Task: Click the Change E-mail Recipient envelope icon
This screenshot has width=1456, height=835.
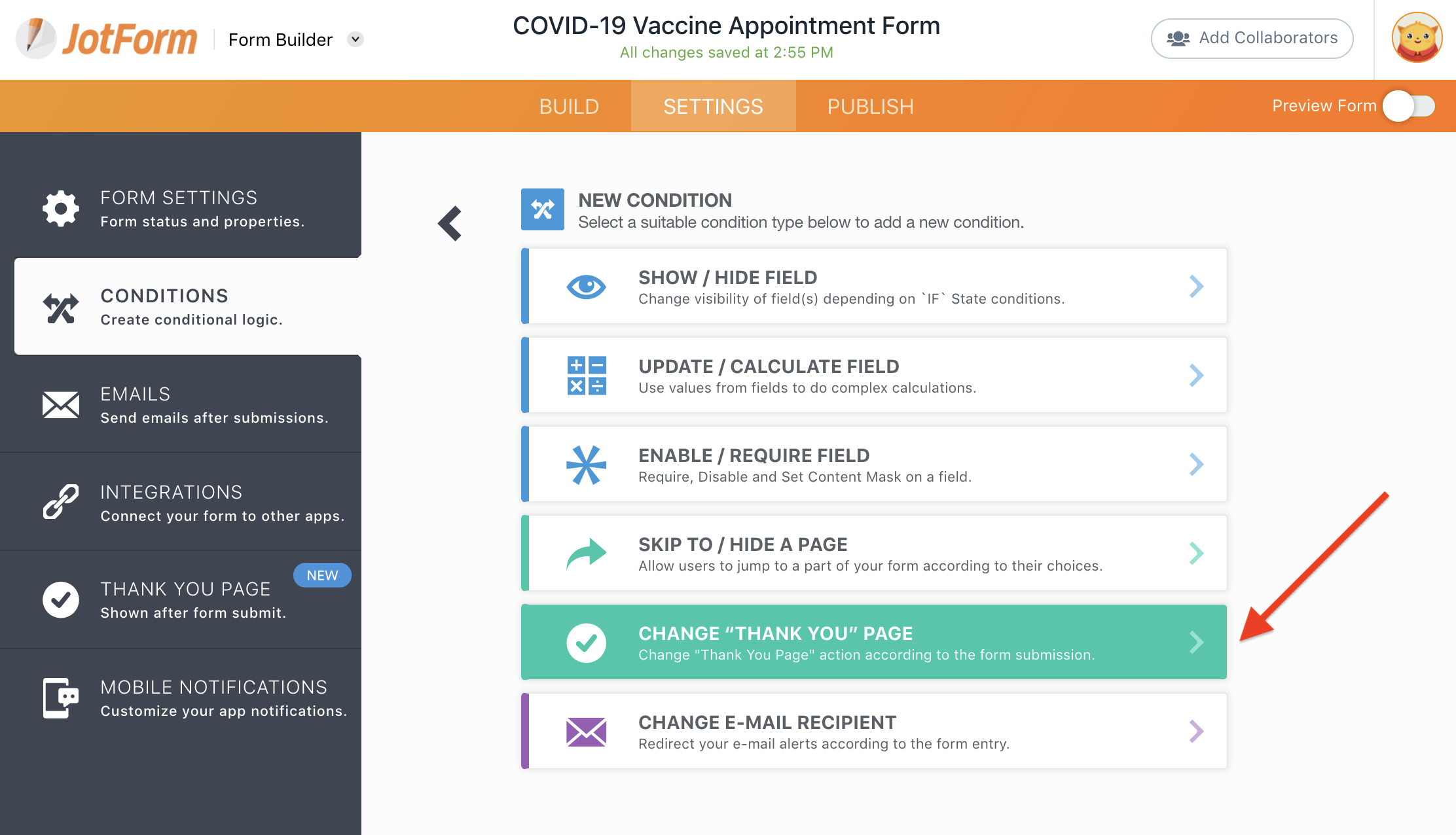Action: [586, 732]
